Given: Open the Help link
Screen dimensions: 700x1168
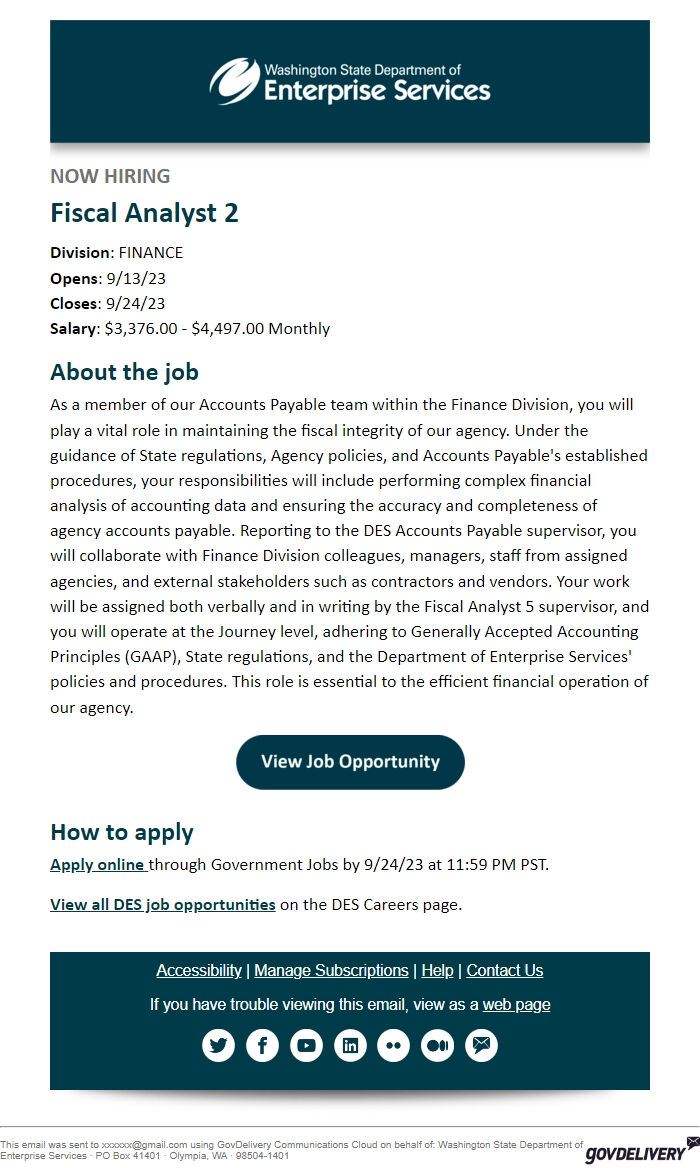Looking at the screenshot, I should (437, 970).
